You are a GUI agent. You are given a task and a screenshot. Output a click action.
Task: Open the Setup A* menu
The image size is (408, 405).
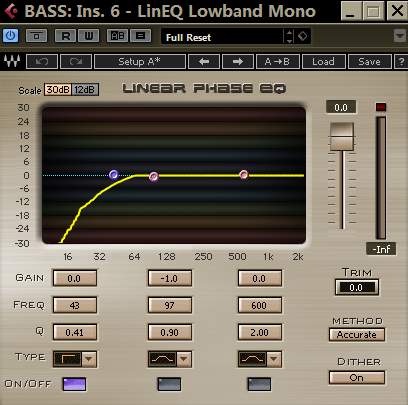tap(140, 62)
